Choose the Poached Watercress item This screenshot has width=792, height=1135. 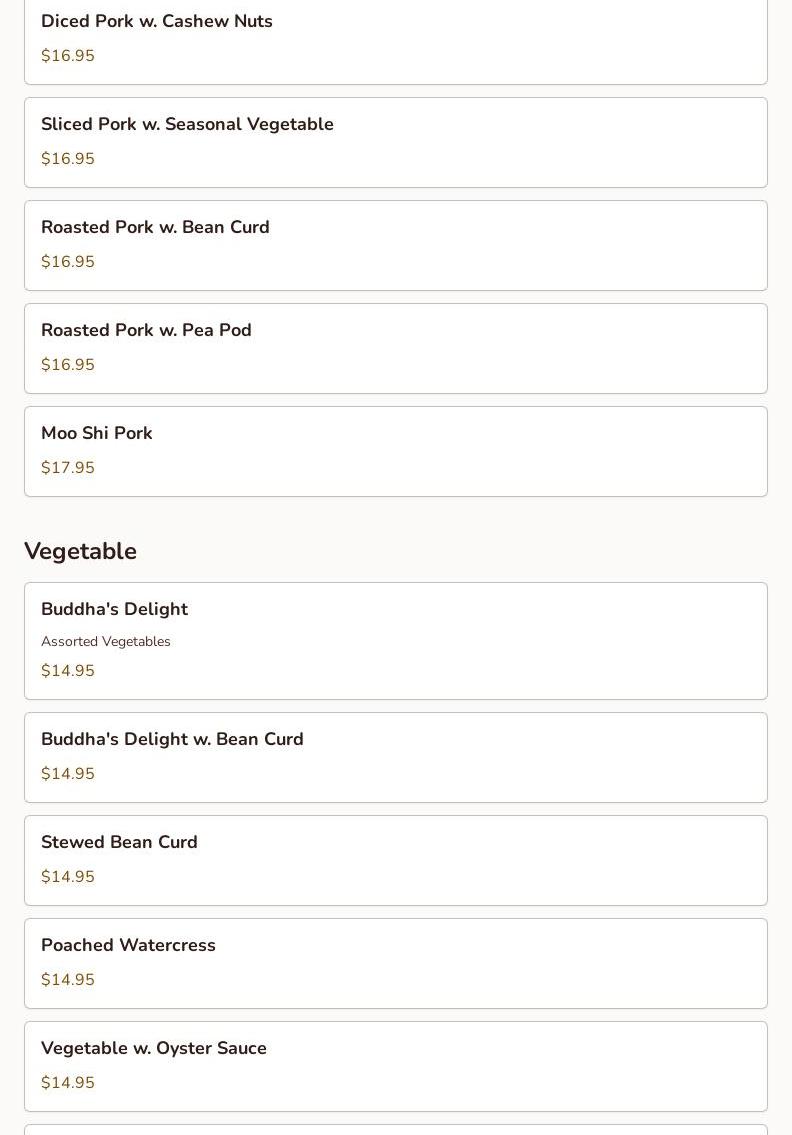click(x=128, y=946)
